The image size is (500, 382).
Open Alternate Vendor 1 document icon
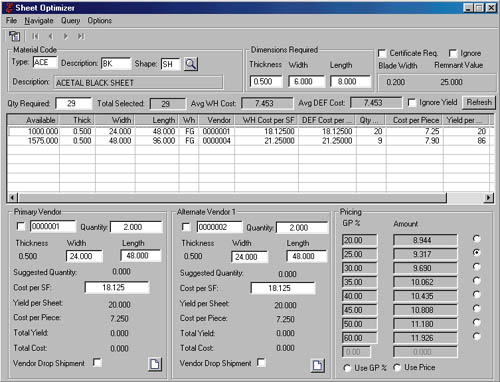pos(318,365)
